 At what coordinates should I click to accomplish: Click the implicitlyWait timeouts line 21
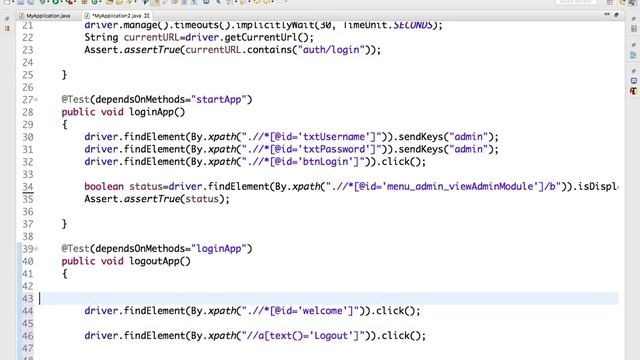coord(263,25)
